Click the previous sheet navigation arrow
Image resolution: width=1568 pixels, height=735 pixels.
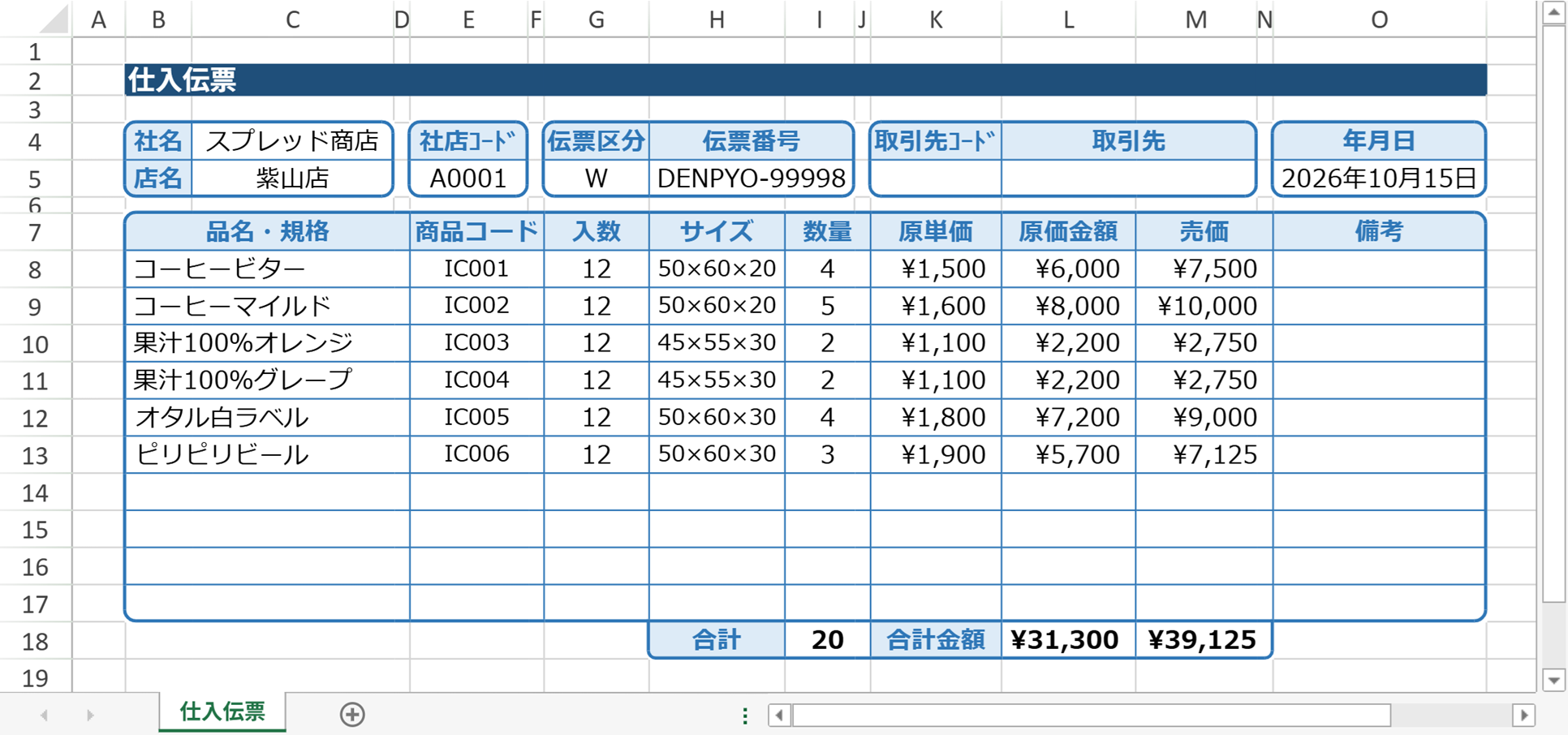[x=44, y=715]
